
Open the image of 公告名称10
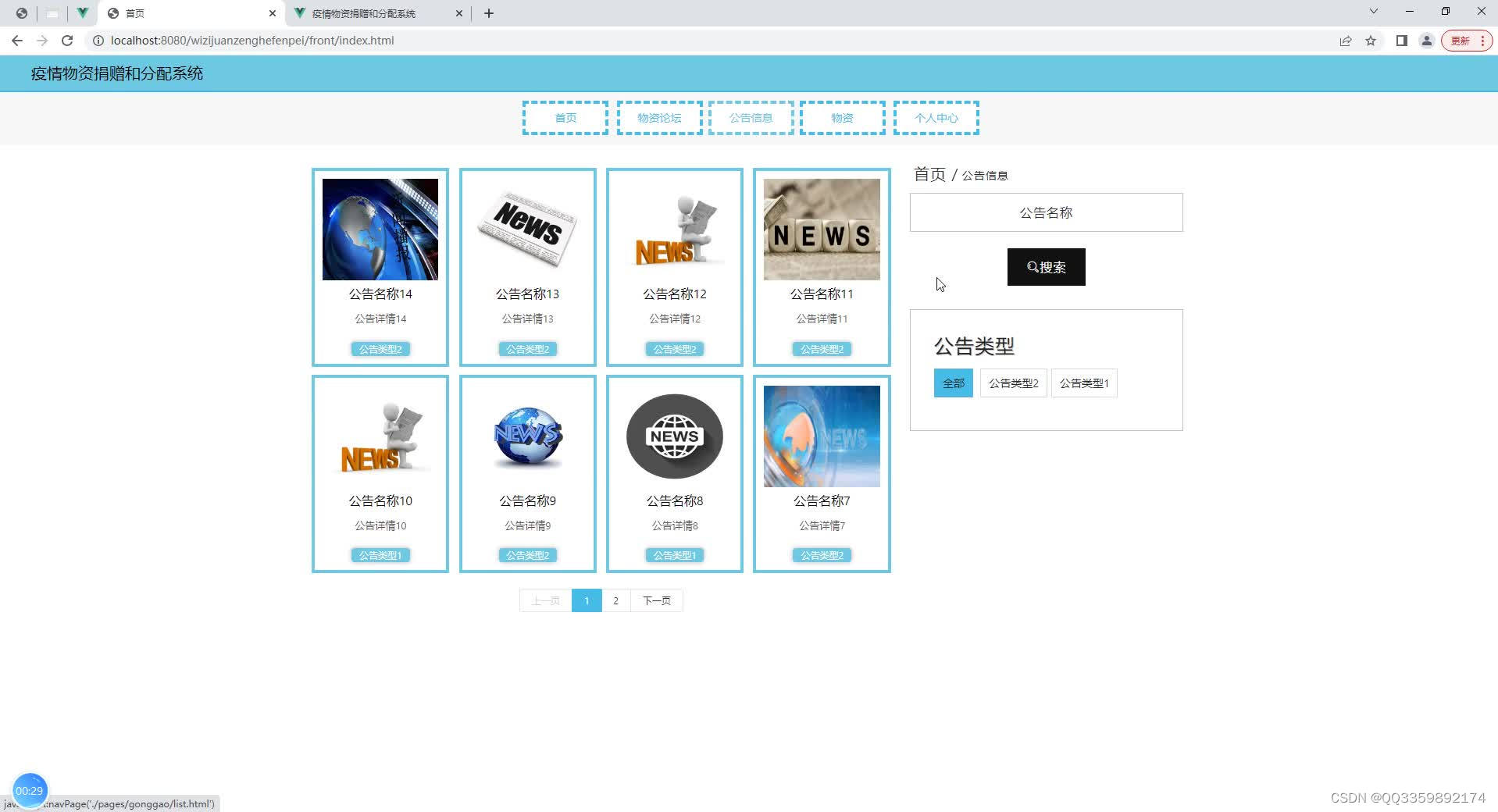pyautogui.click(x=380, y=436)
